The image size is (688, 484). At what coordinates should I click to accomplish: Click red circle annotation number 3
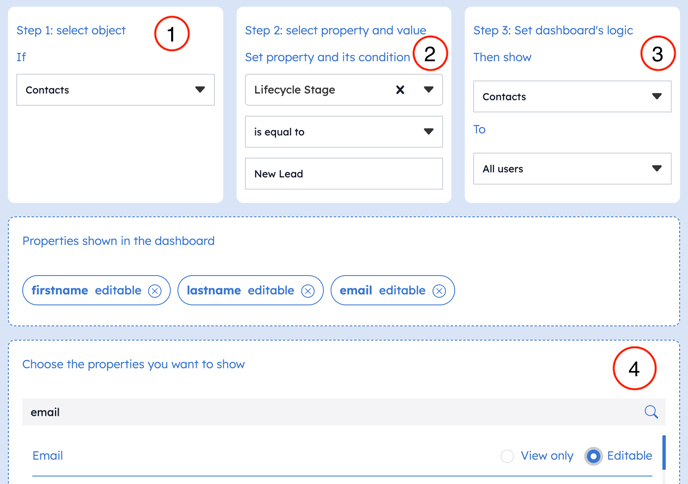click(x=657, y=54)
